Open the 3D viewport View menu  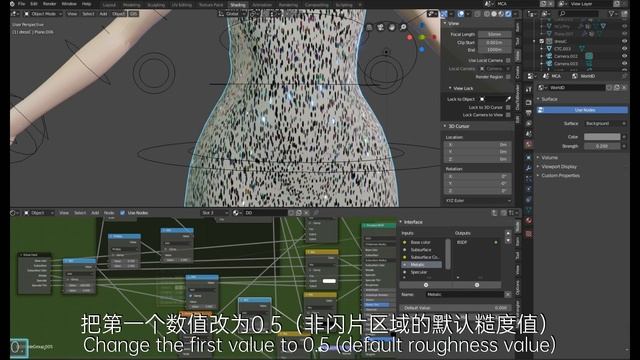72,14
